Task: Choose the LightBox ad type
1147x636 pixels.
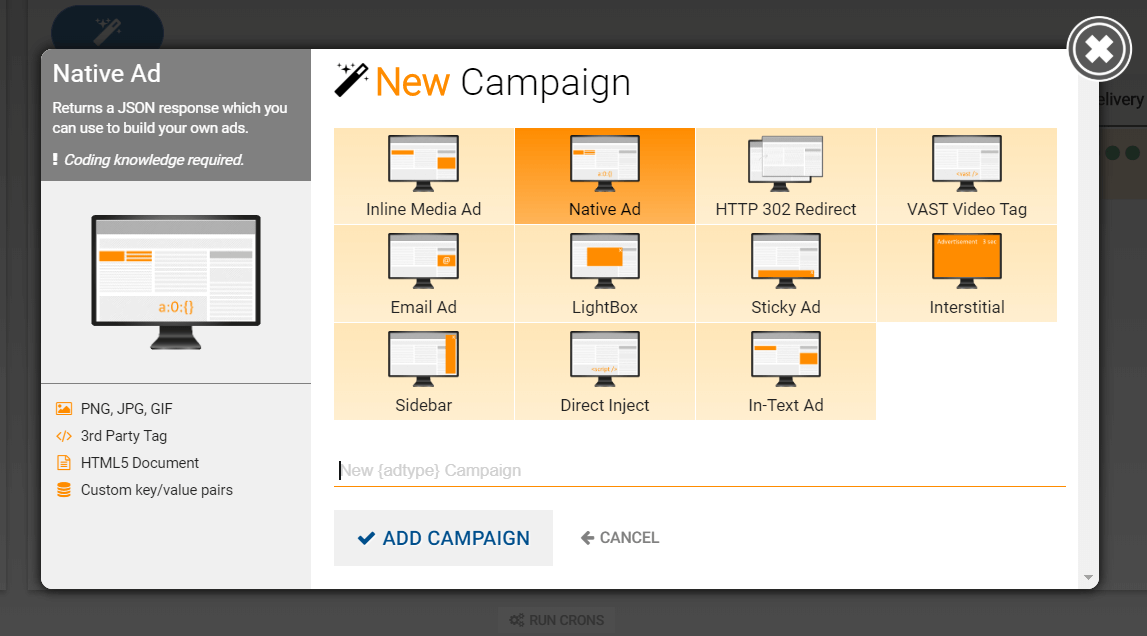Action: (x=604, y=273)
